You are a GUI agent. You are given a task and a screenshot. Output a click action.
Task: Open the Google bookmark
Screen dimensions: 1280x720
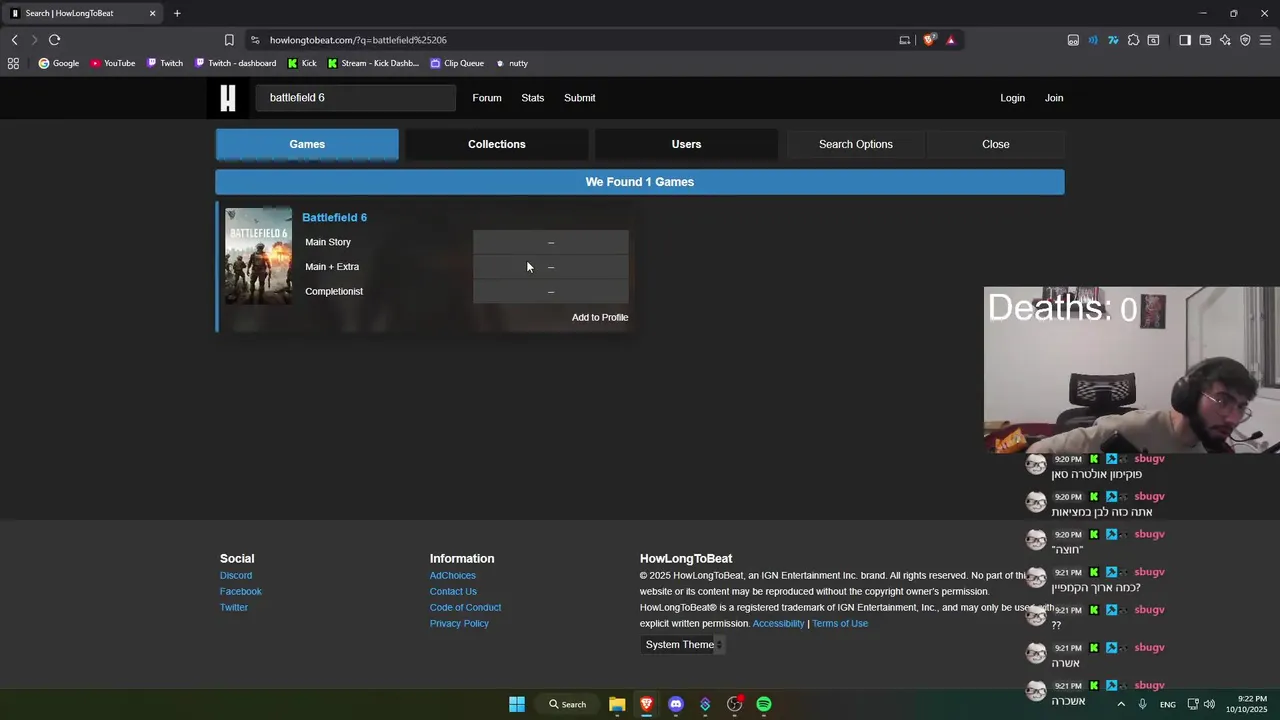58,63
